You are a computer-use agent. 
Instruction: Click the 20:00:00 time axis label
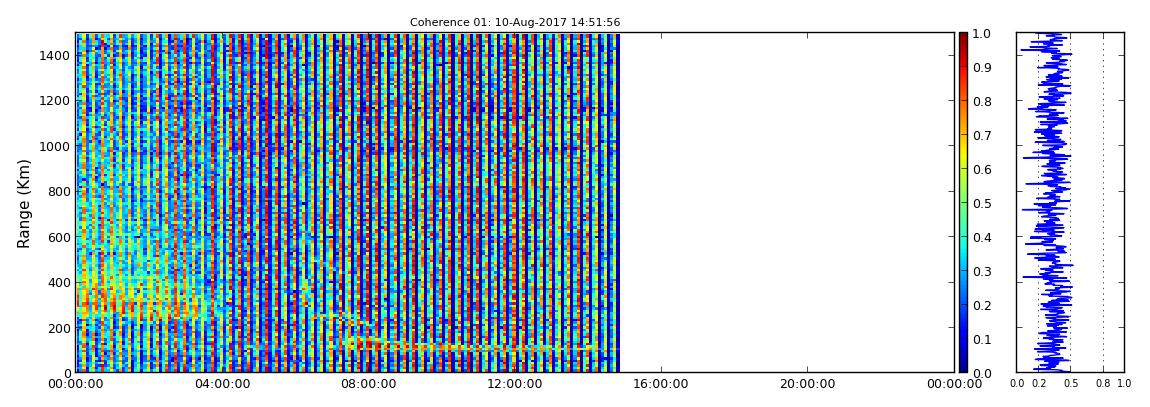[807, 384]
